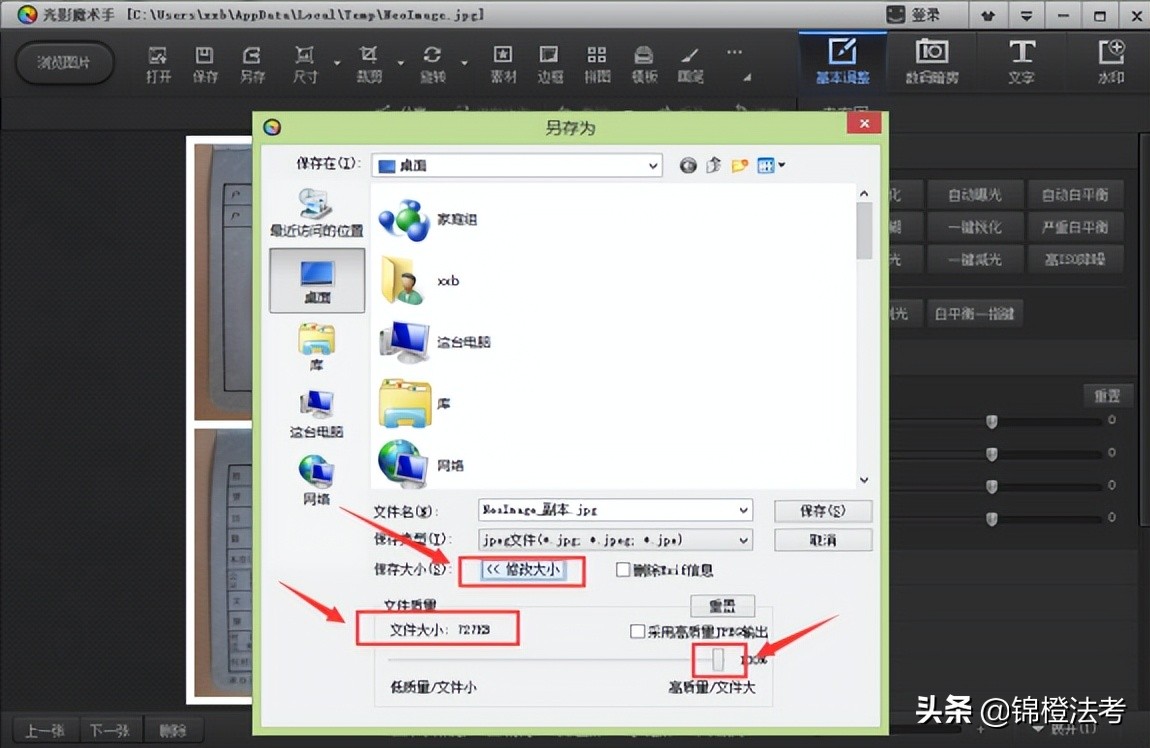Click the 拼图 (Collage) toolbar icon
Screen dimensions: 1150x748
597,60
